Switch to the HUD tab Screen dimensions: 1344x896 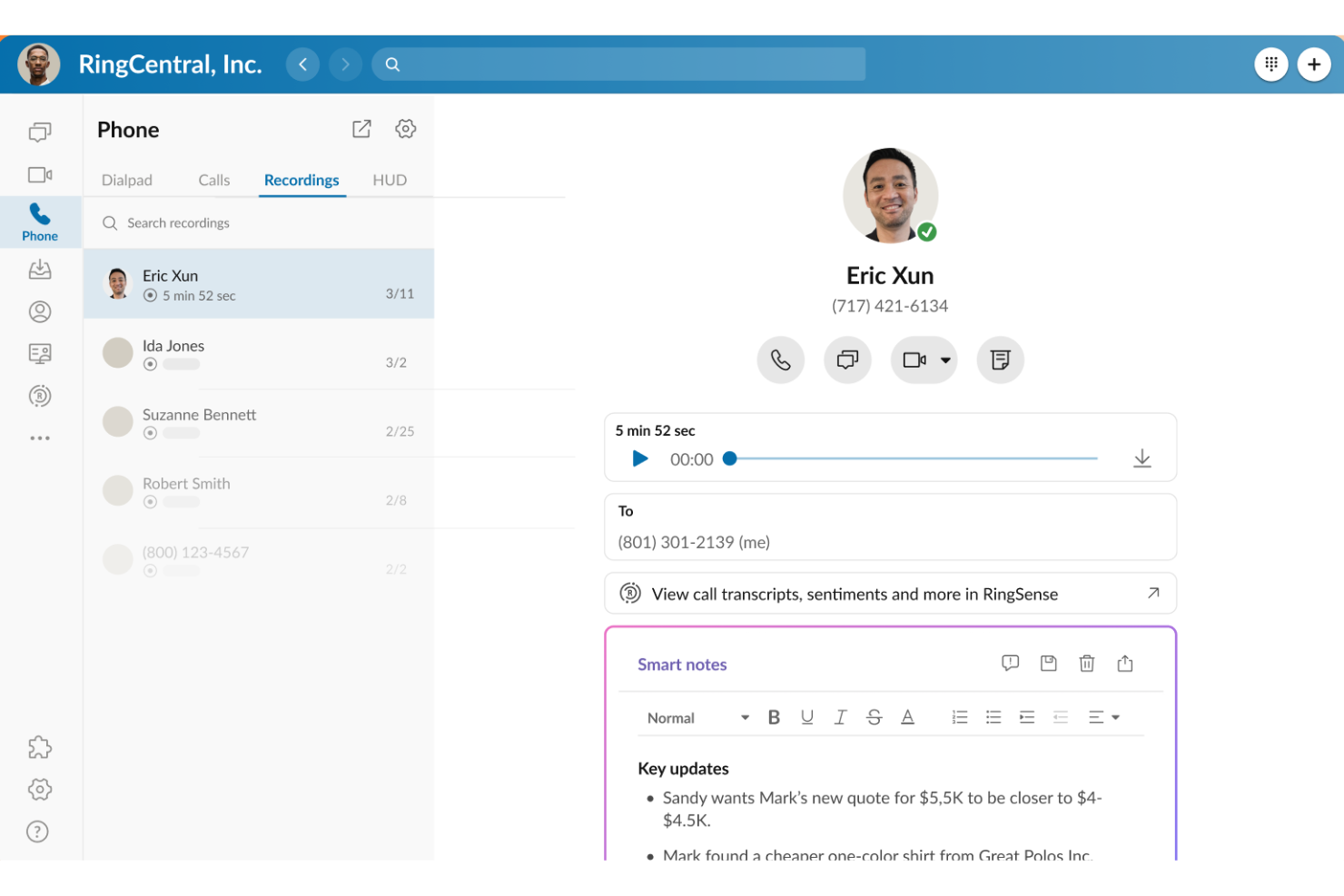click(390, 181)
